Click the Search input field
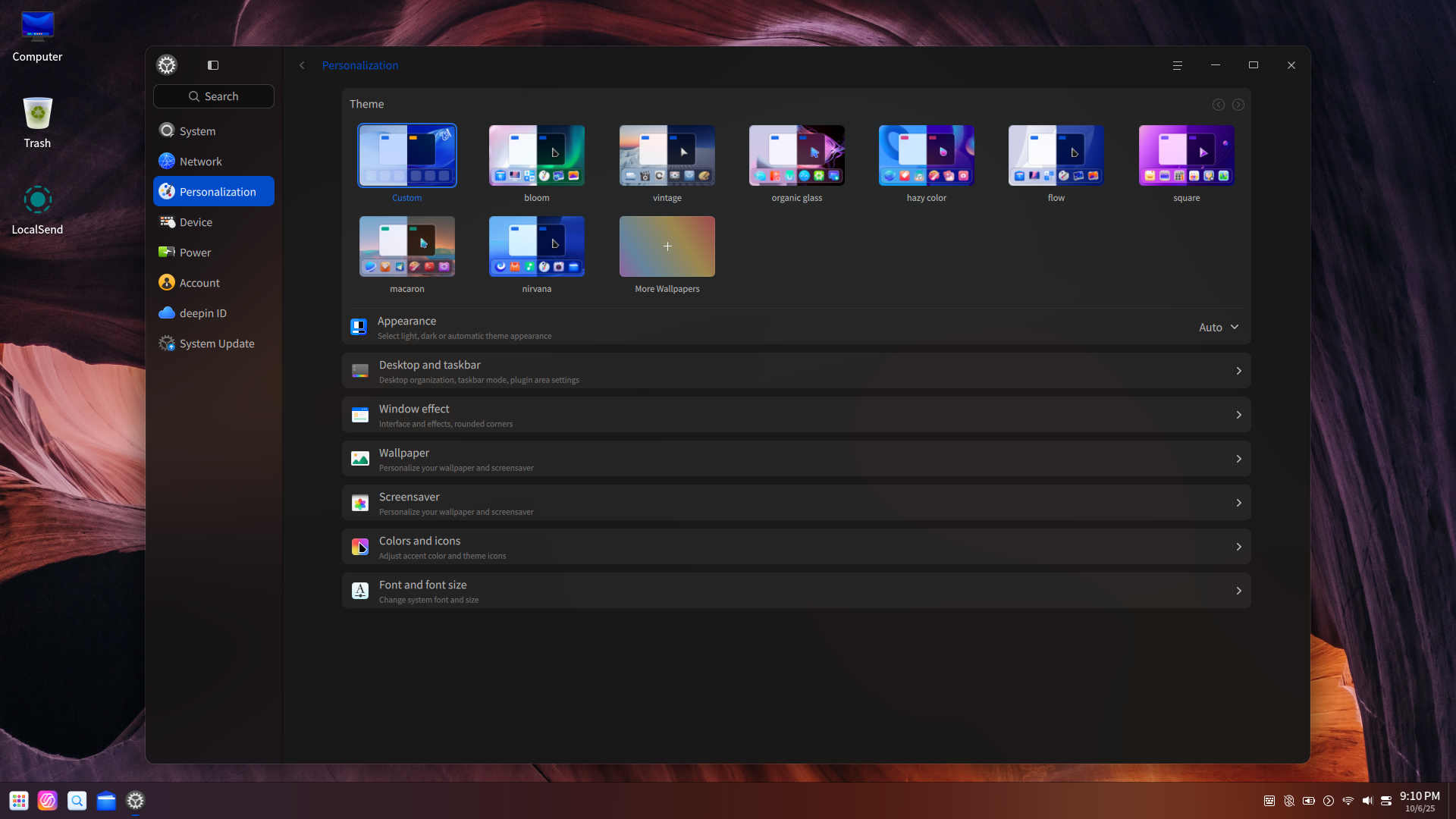1456x819 pixels. pos(214,96)
